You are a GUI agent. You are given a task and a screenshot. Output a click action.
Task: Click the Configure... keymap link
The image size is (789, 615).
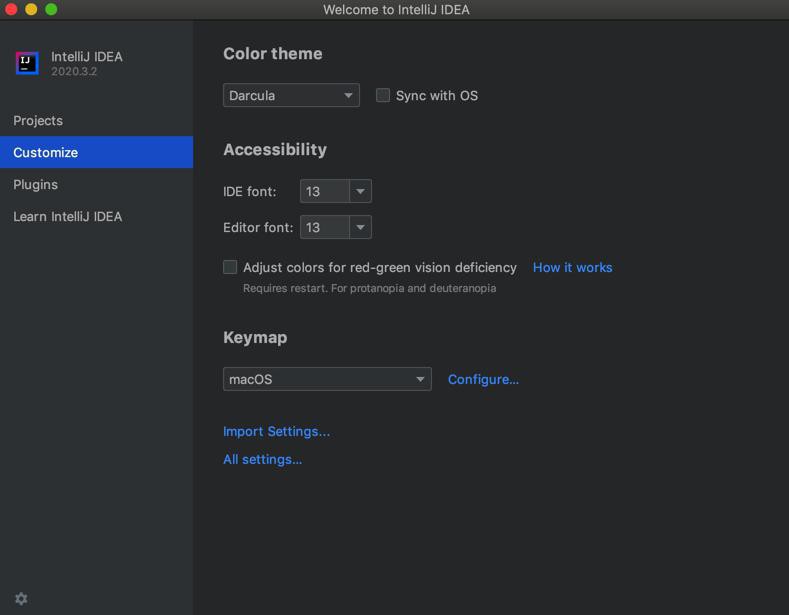tap(483, 379)
